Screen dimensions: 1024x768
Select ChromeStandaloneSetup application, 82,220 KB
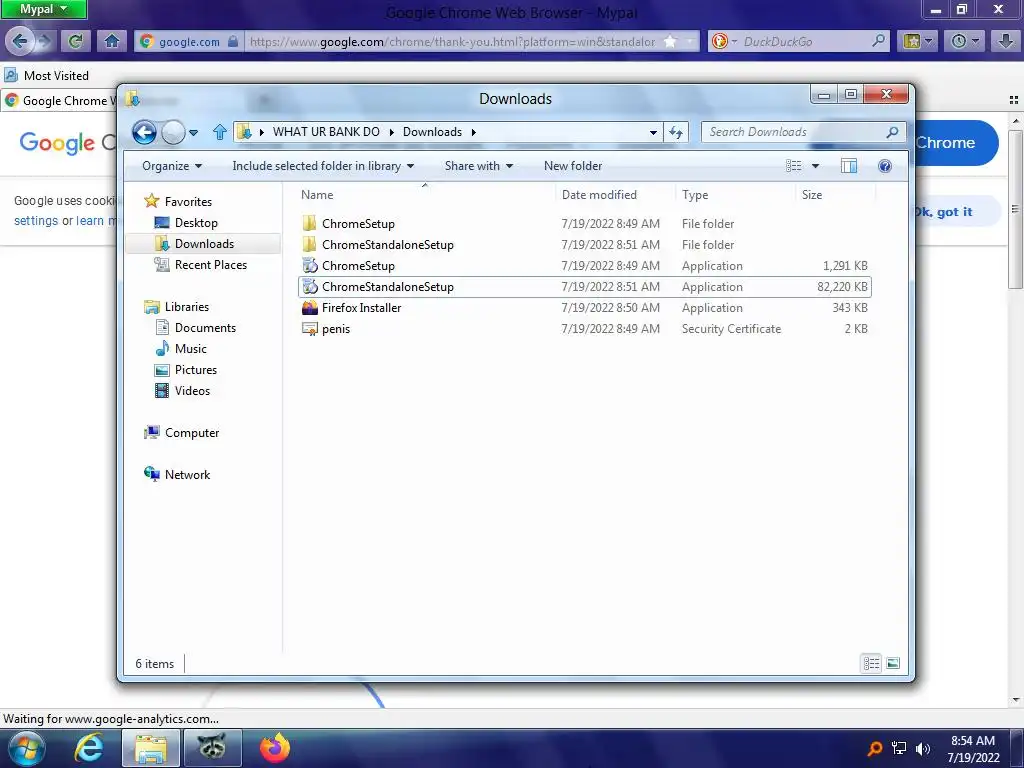584,287
